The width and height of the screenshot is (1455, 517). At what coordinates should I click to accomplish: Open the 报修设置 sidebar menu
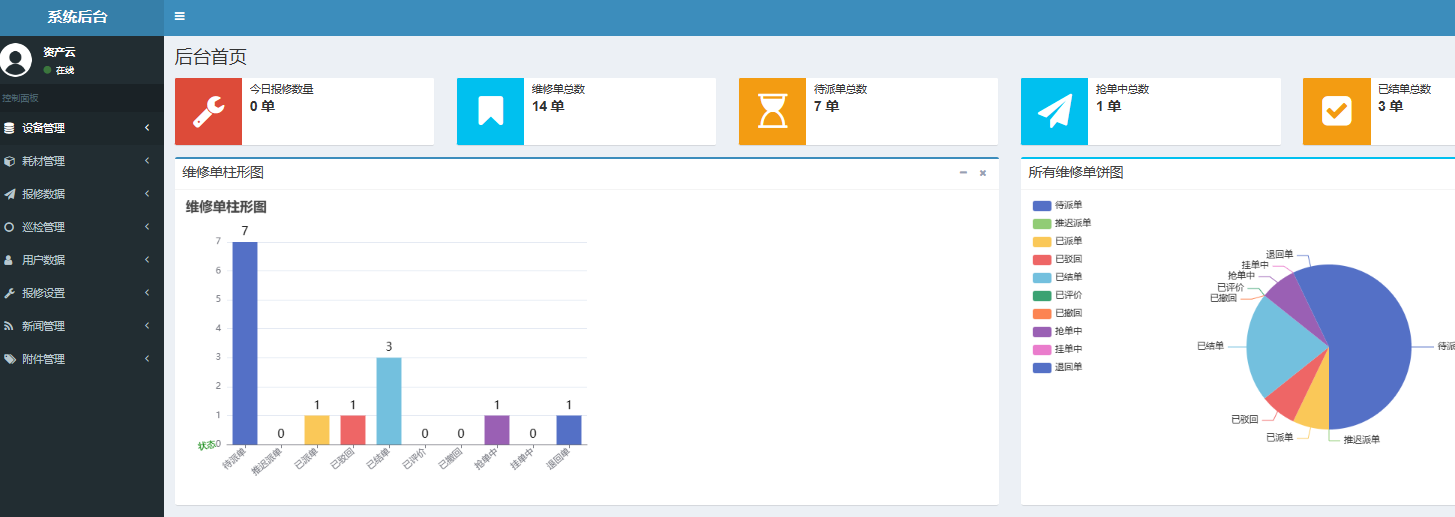coord(82,293)
